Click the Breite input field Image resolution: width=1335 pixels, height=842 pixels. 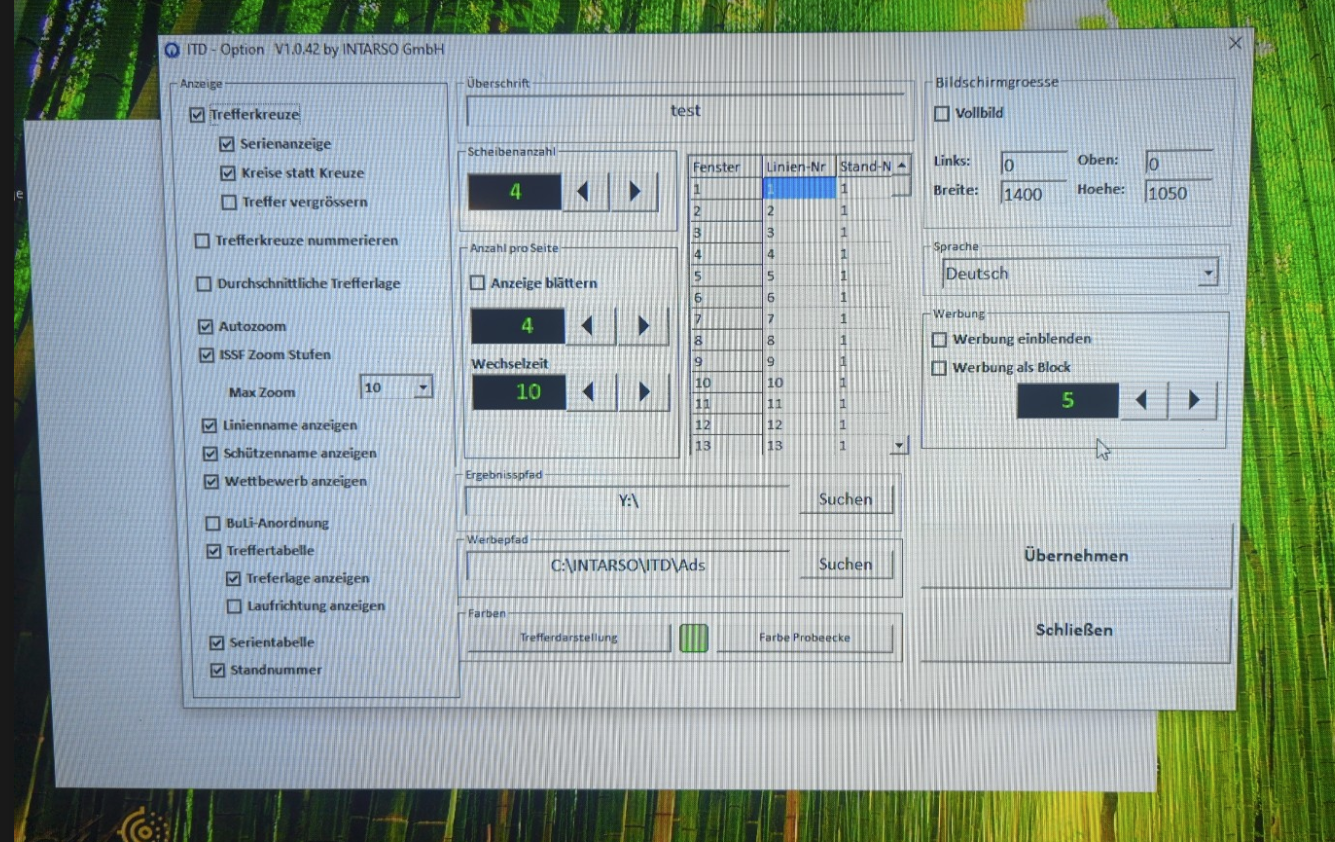[1033, 194]
